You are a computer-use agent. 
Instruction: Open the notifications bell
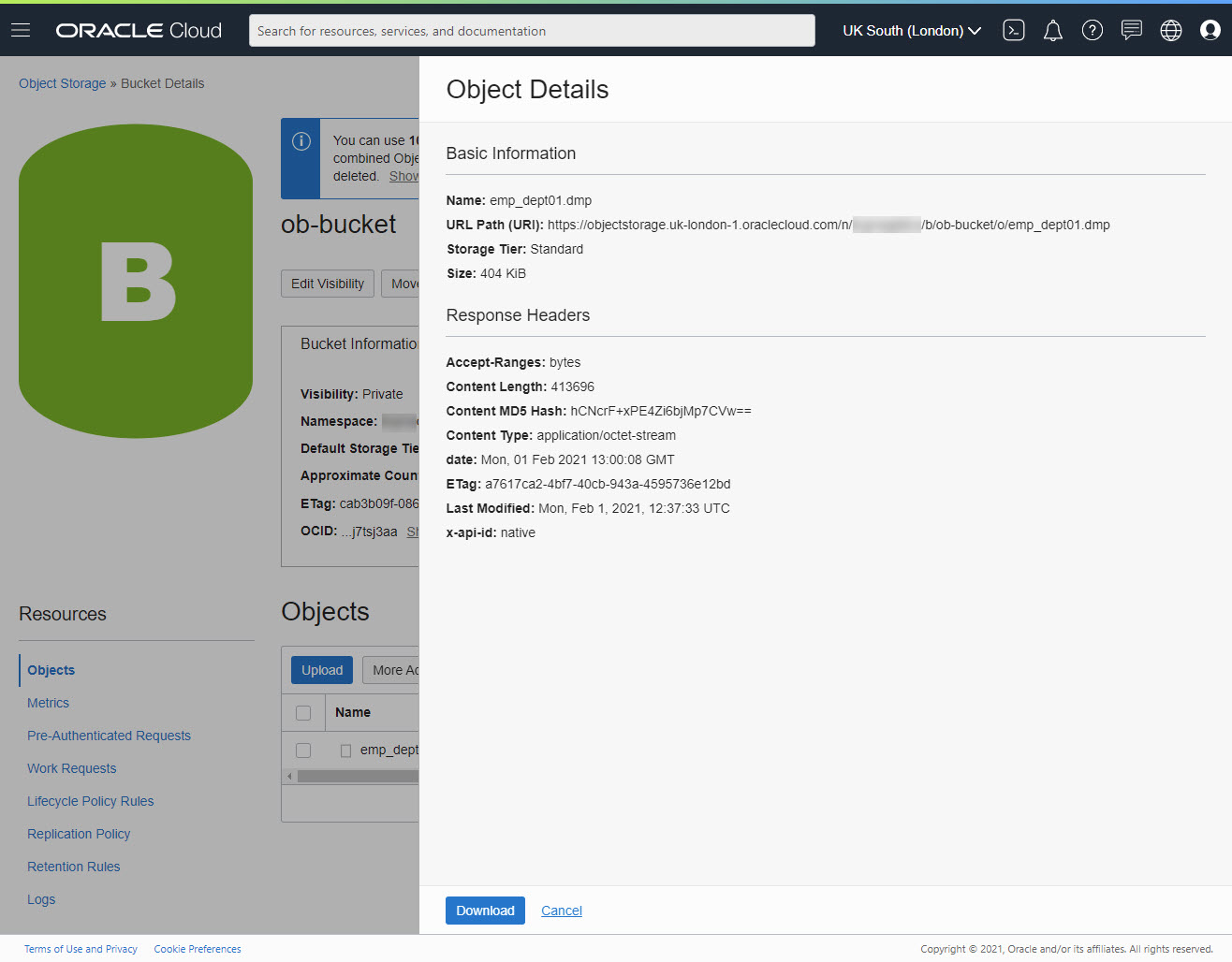[1053, 30]
